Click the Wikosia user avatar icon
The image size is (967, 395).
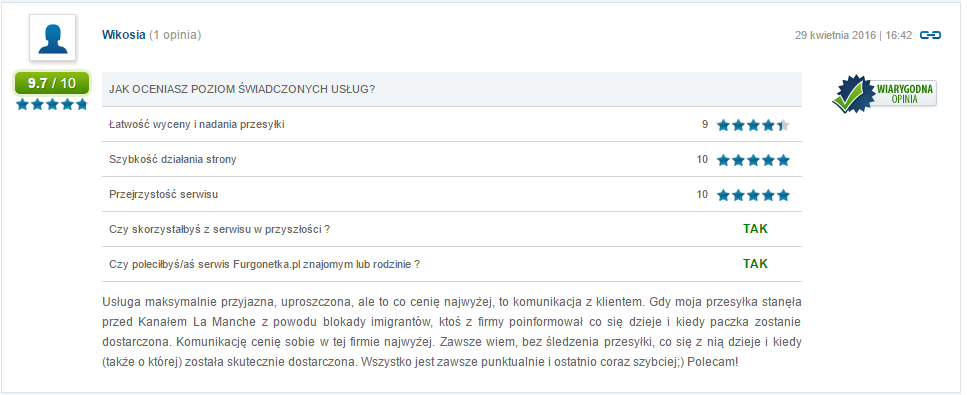tap(52, 38)
